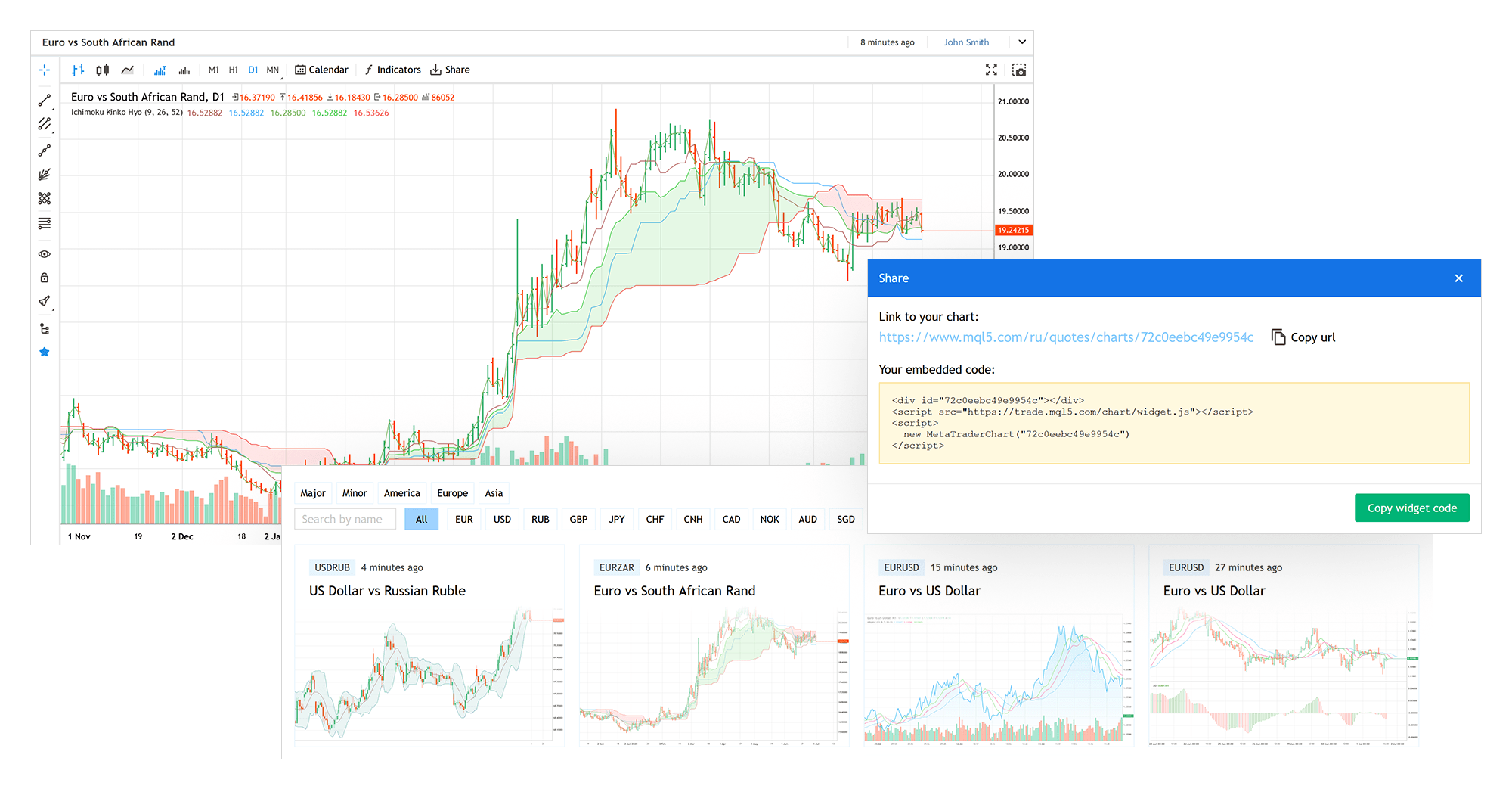Open the objects list tree icon
Viewport: 1512px width, 792px height.
pos(45,328)
